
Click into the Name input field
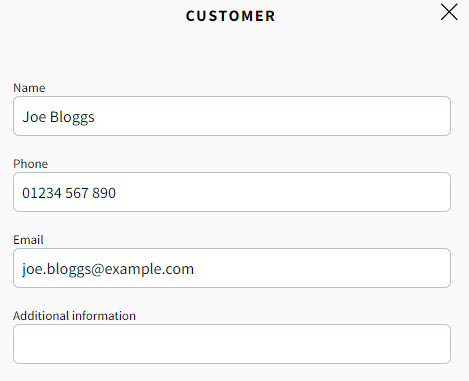click(x=232, y=116)
